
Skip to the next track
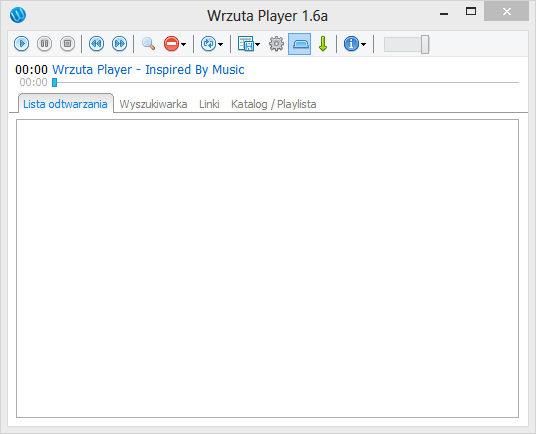120,44
